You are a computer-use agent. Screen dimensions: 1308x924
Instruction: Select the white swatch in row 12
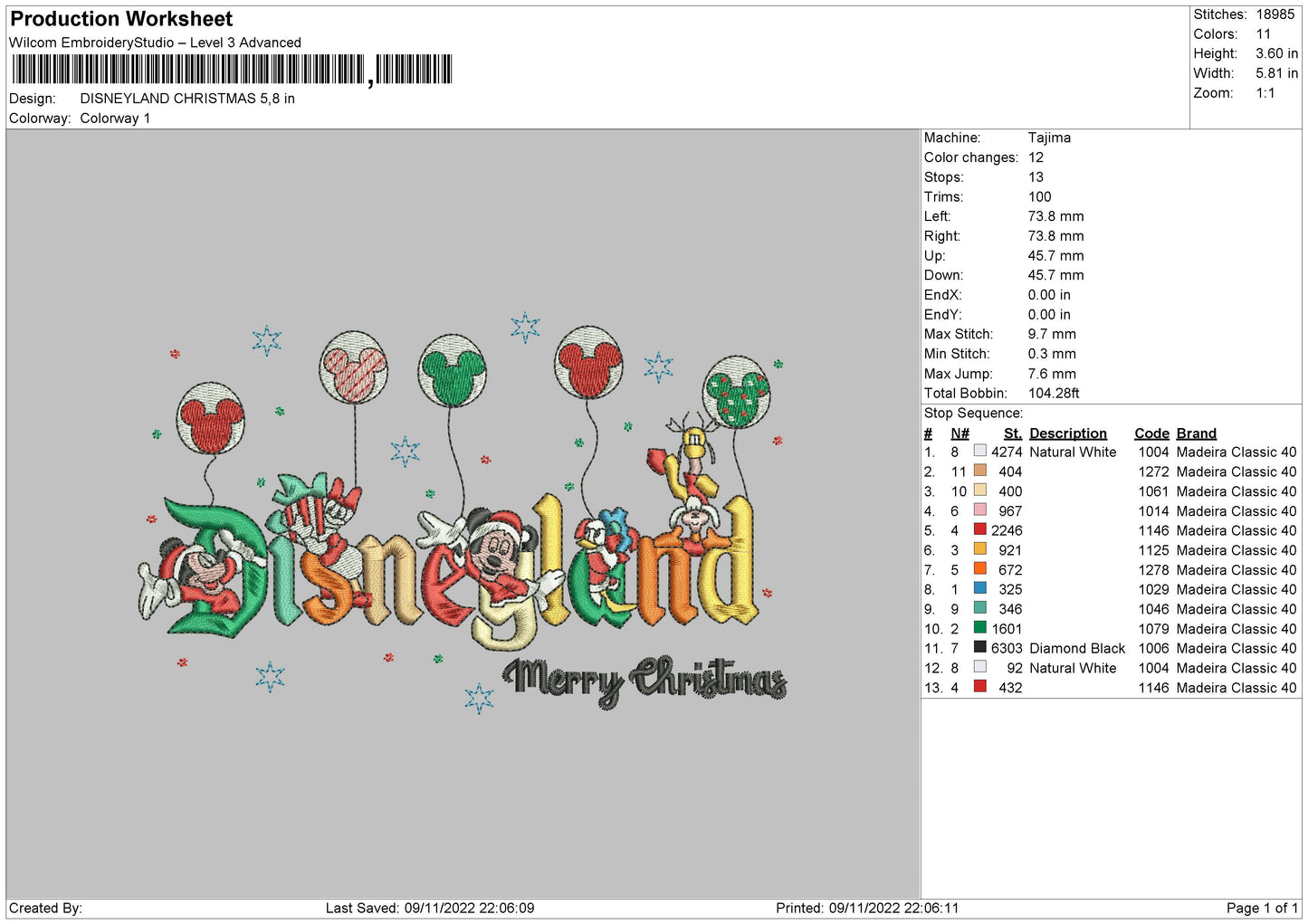tap(979, 667)
